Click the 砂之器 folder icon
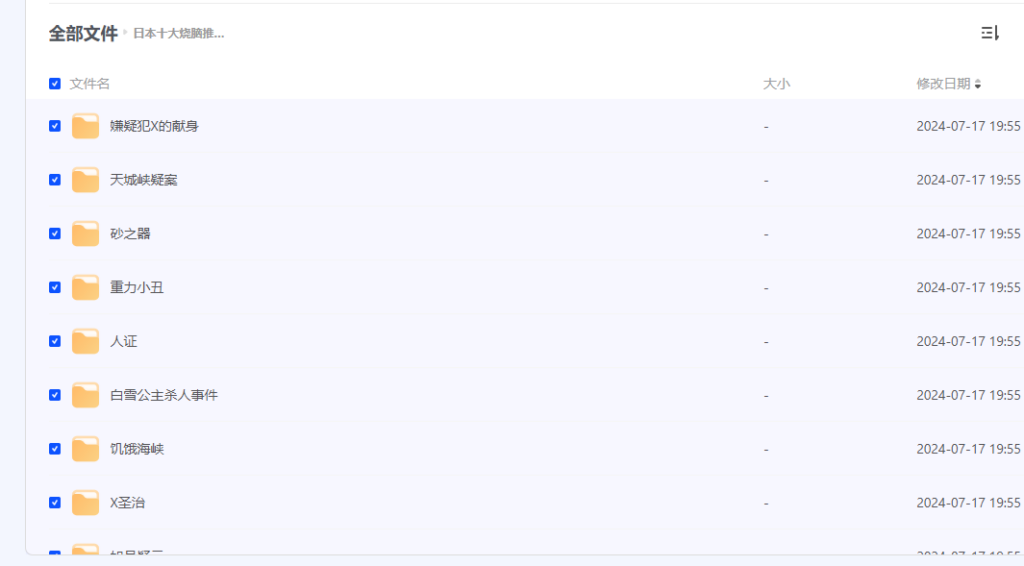The height and width of the screenshot is (566, 1024). point(85,234)
